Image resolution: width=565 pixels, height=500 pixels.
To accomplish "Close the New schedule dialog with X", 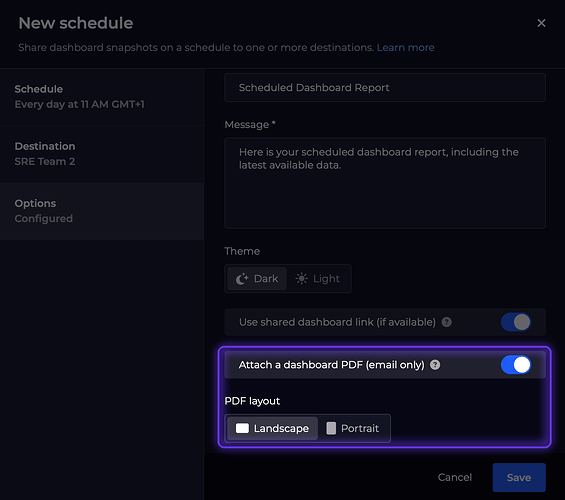I will (541, 23).
